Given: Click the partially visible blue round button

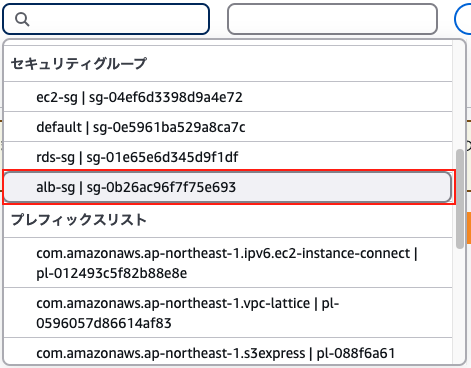Looking at the screenshot, I should tap(463, 19).
